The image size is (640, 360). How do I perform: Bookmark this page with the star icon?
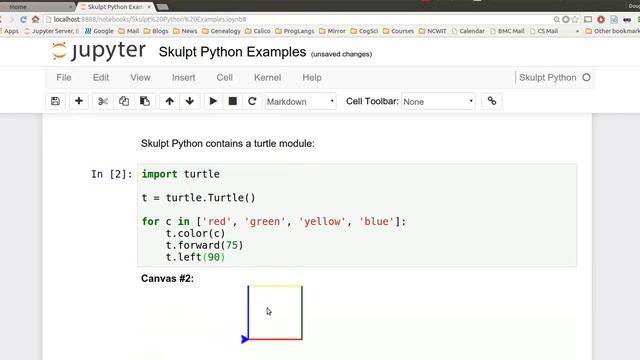pyautogui.click(x=575, y=19)
